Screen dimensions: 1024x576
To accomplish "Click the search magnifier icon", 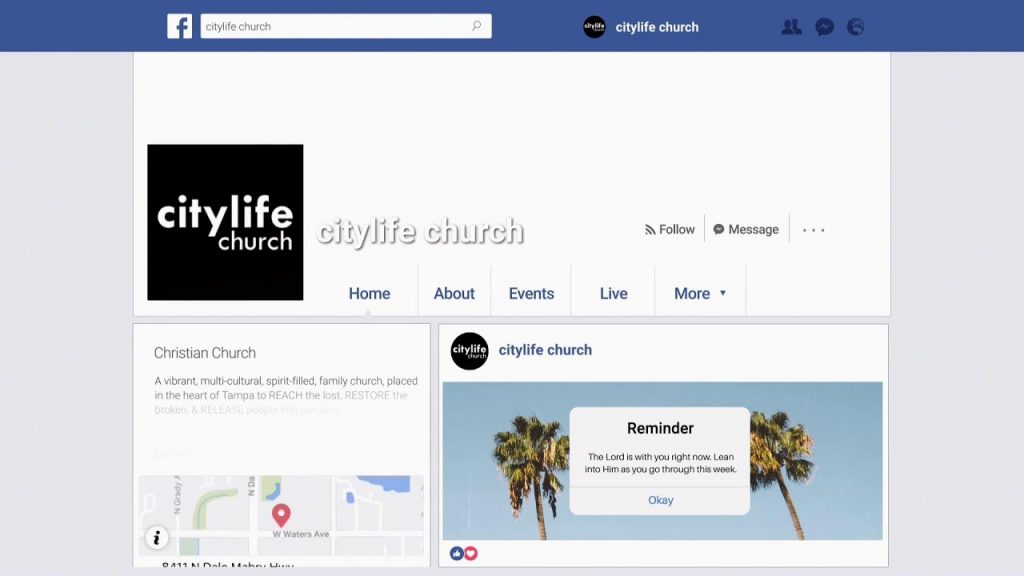I will (477, 26).
